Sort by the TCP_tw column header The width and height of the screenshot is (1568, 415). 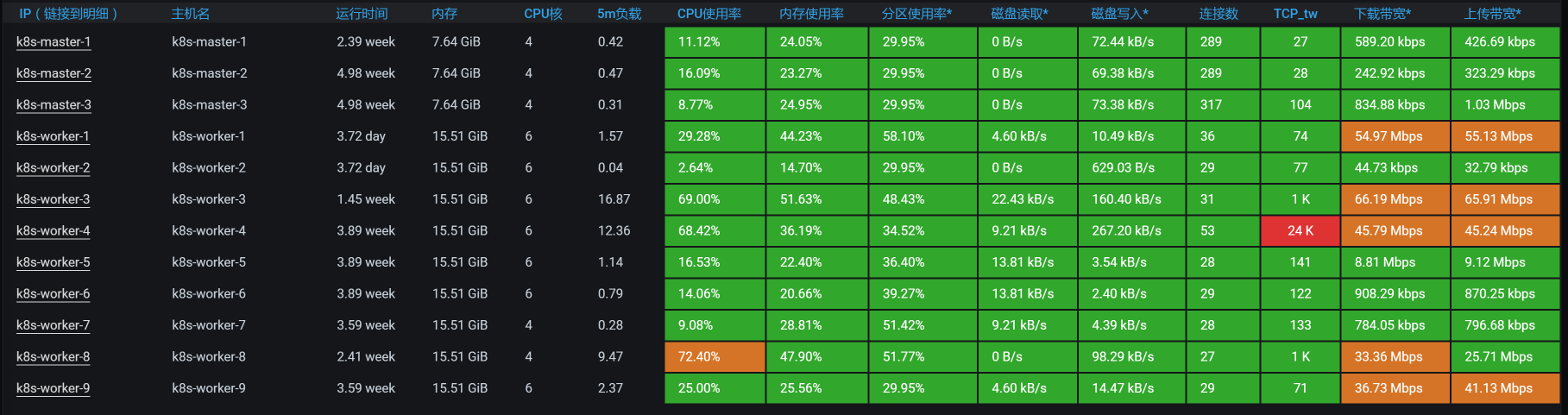tap(1295, 14)
